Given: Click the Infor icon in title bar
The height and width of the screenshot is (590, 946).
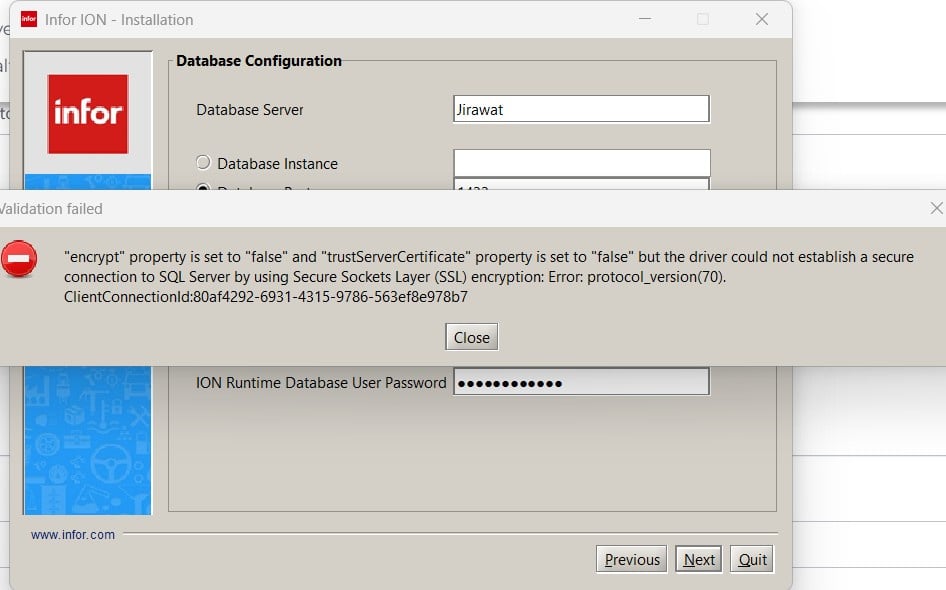Looking at the screenshot, I should (x=28, y=19).
